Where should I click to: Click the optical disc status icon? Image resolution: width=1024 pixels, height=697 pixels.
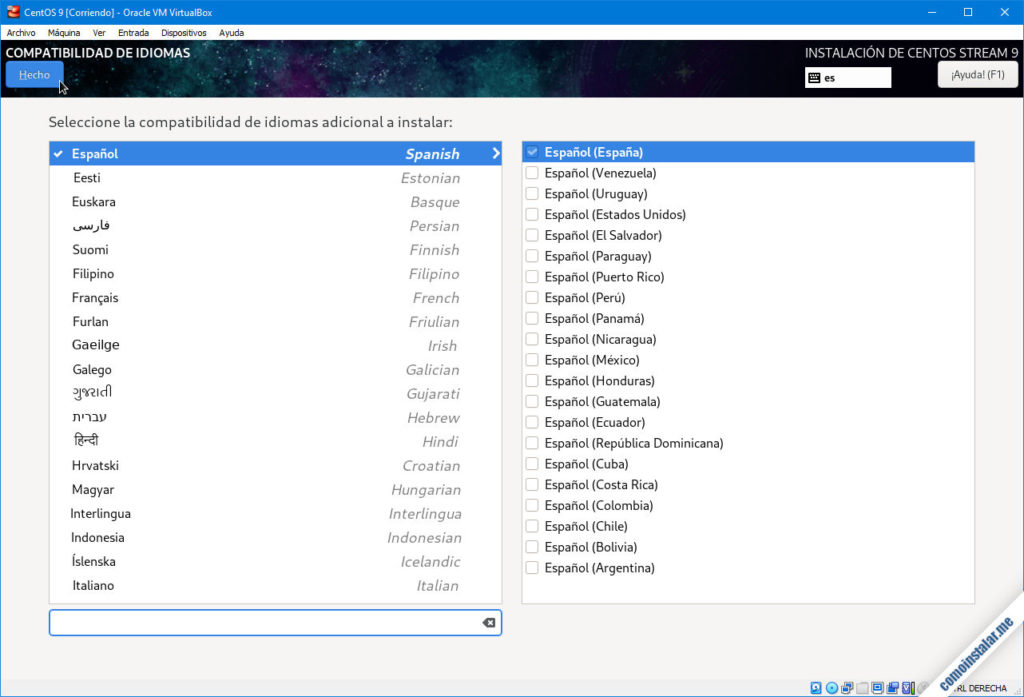tap(831, 688)
